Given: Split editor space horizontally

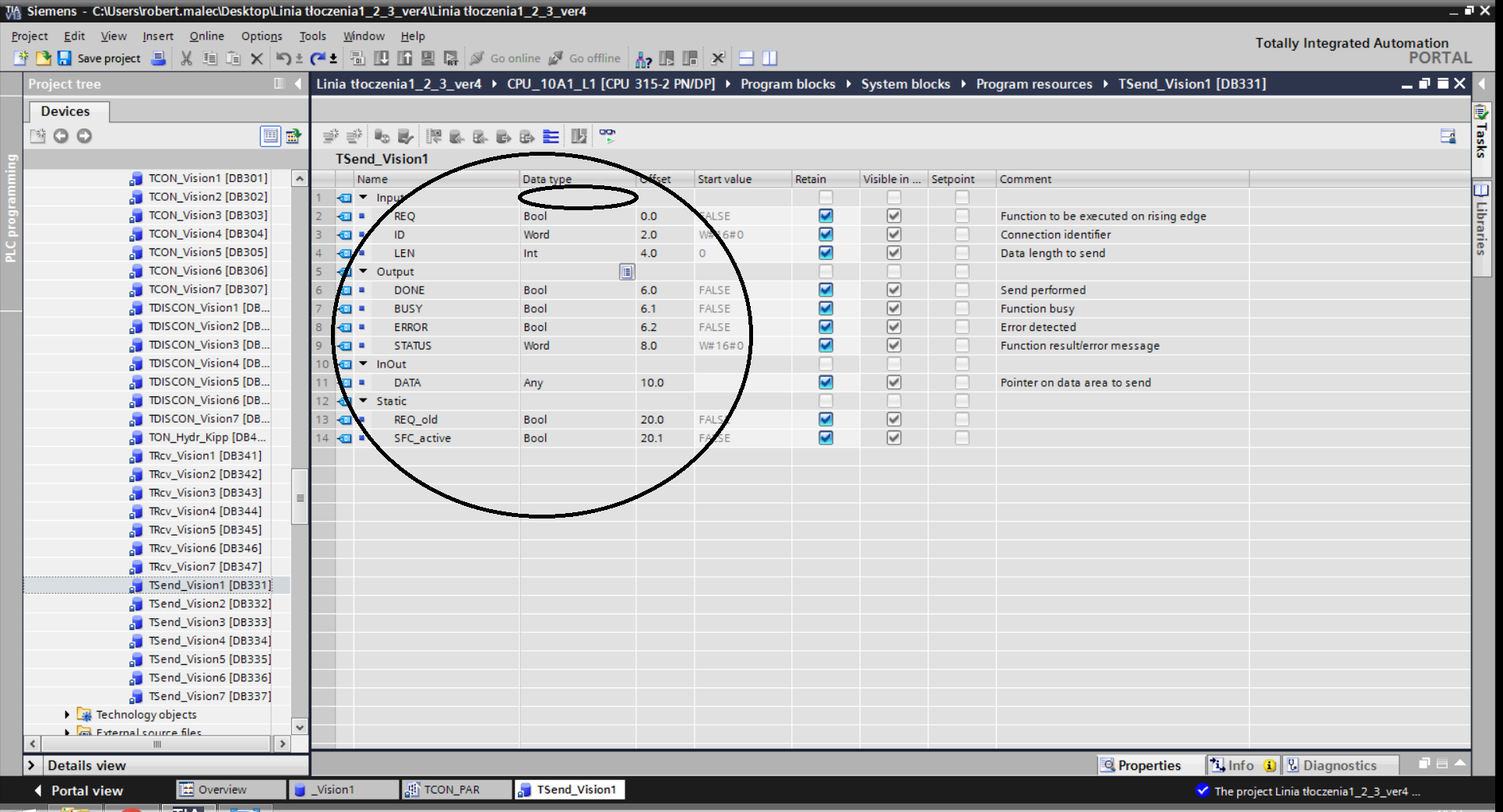Looking at the screenshot, I should (746, 58).
